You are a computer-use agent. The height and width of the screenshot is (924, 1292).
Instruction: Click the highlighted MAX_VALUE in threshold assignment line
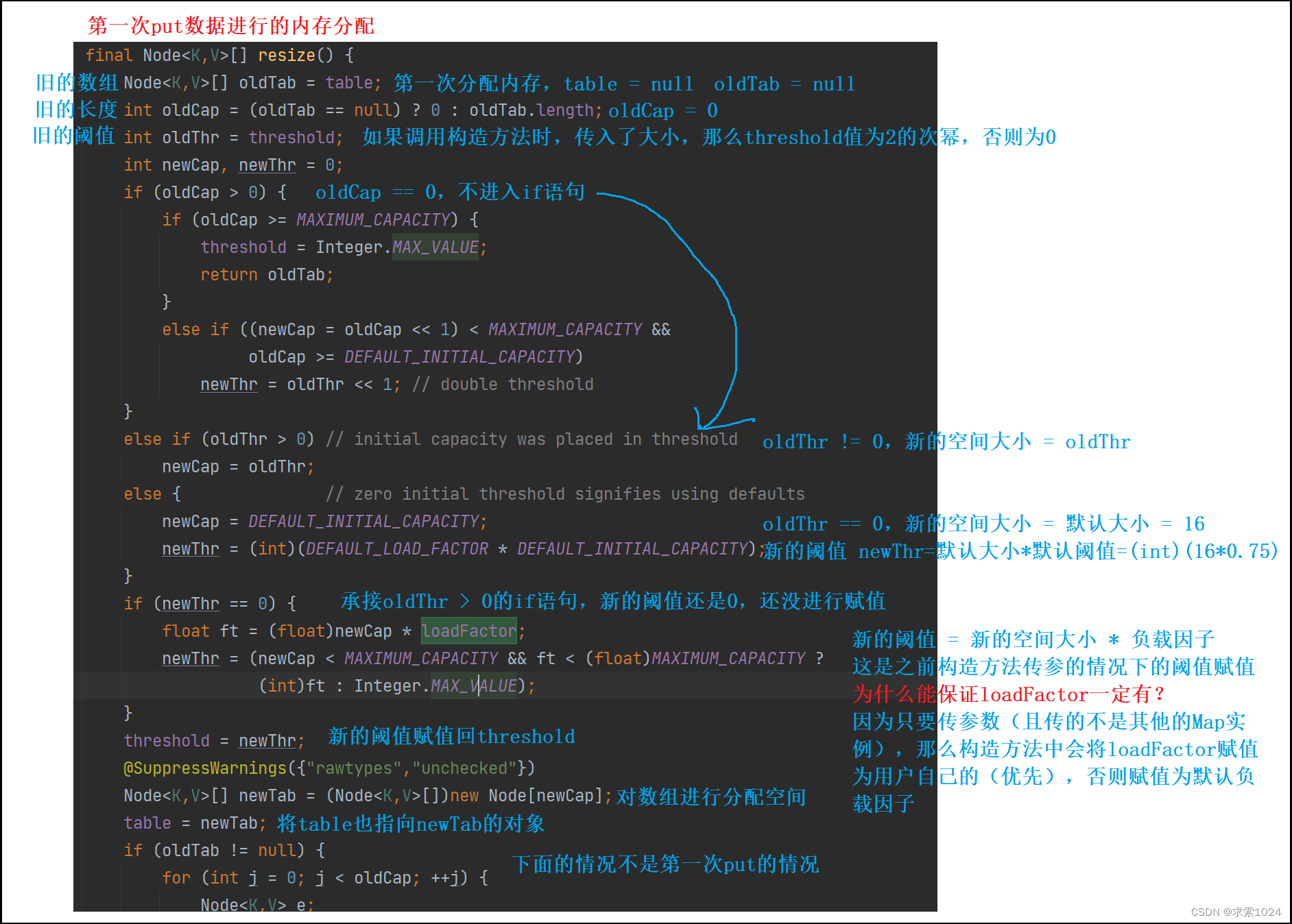click(x=435, y=247)
